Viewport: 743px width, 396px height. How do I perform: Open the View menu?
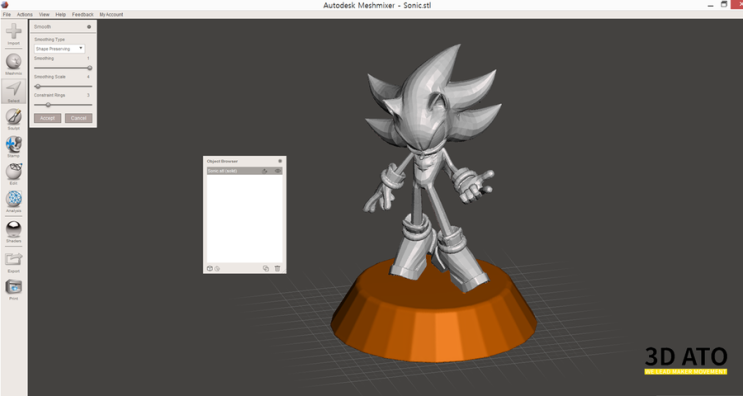click(x=44, y=15)
